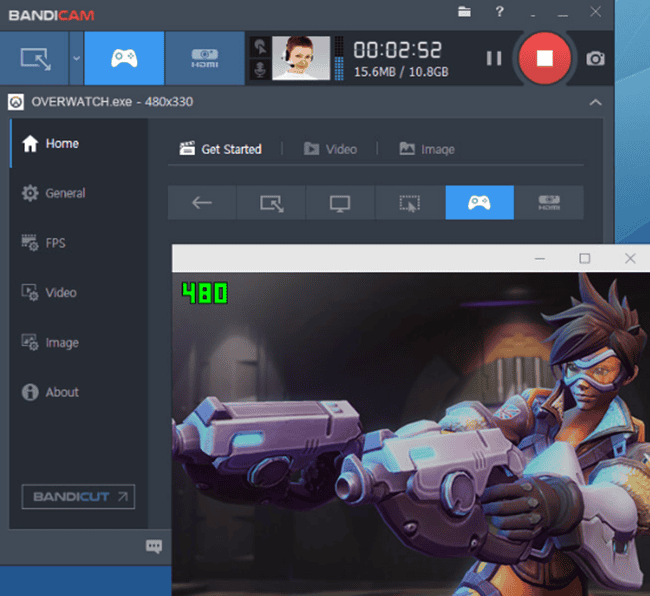Click the webcam overlay preview thumbnail
Screen dimensions: 650x596
301,58
